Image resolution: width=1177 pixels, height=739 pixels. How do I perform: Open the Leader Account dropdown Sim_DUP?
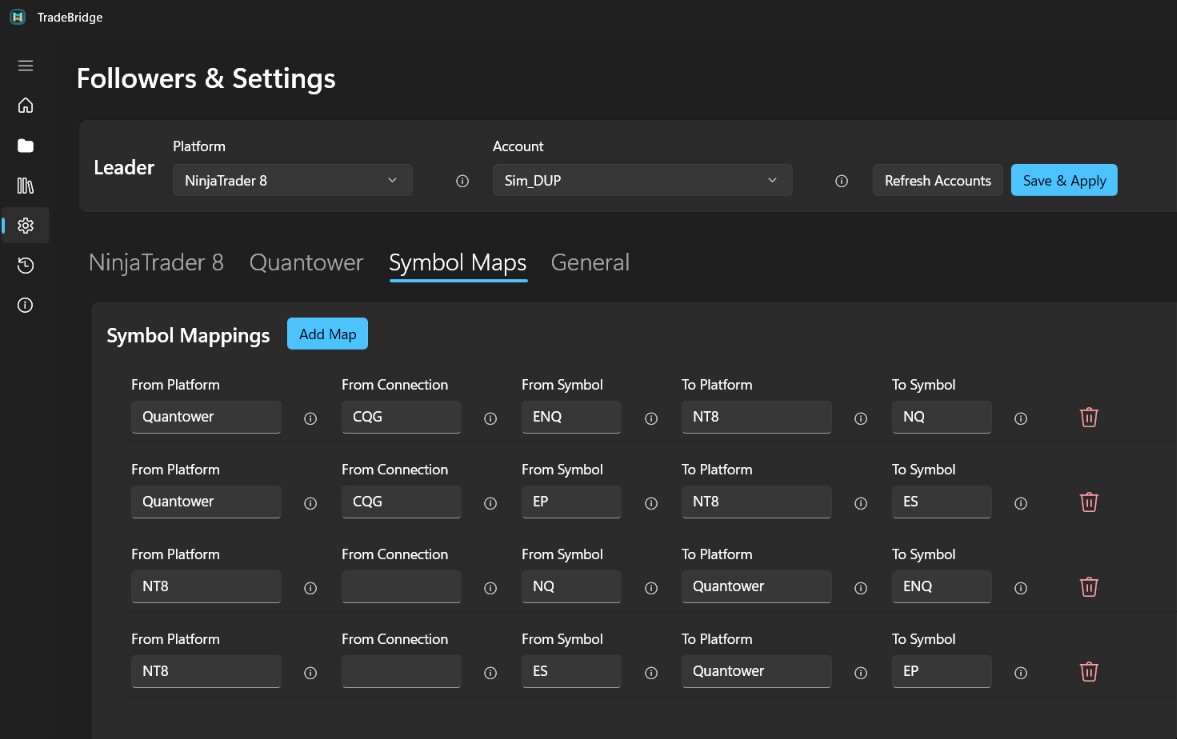643,180
